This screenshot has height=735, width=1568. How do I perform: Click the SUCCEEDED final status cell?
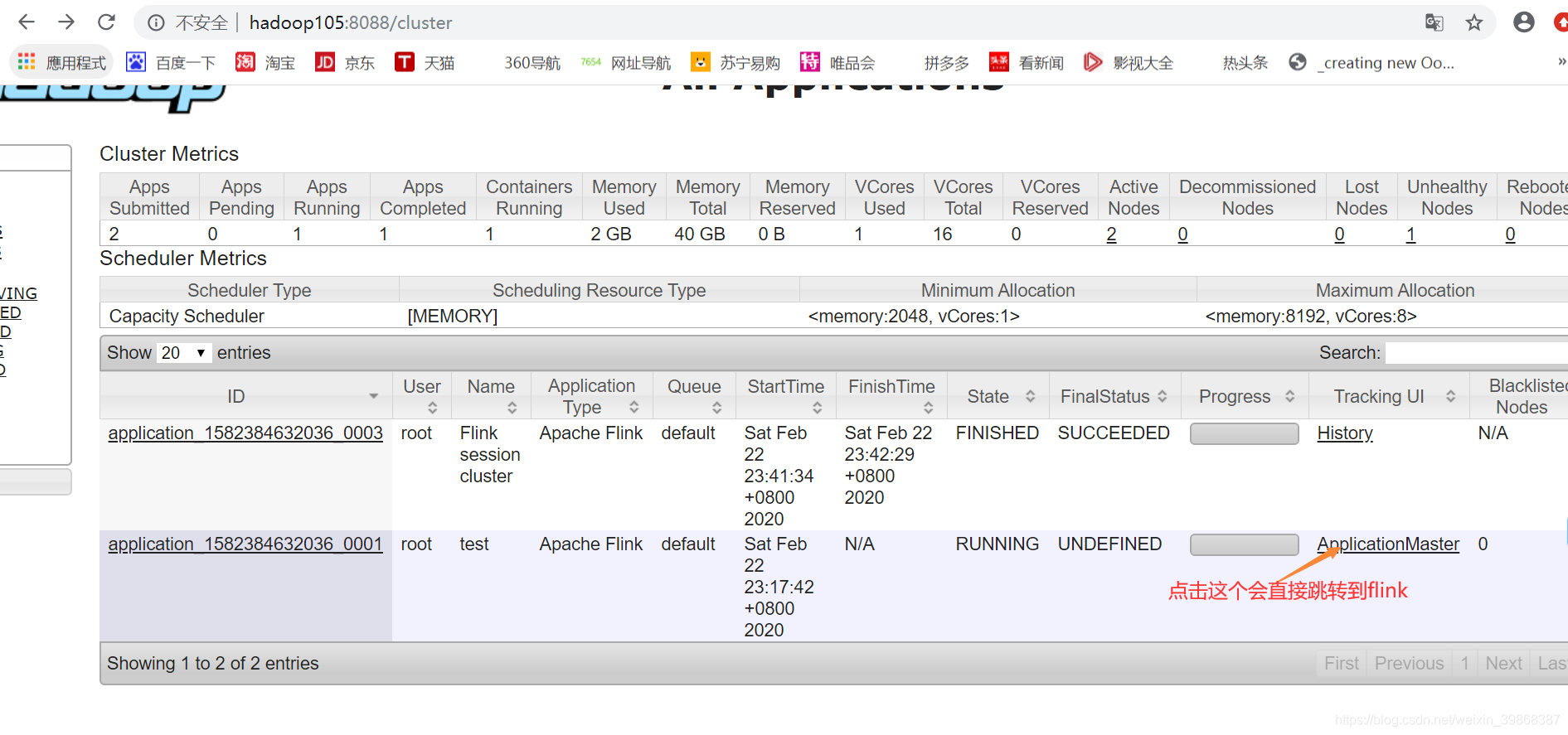point(1114,433)
